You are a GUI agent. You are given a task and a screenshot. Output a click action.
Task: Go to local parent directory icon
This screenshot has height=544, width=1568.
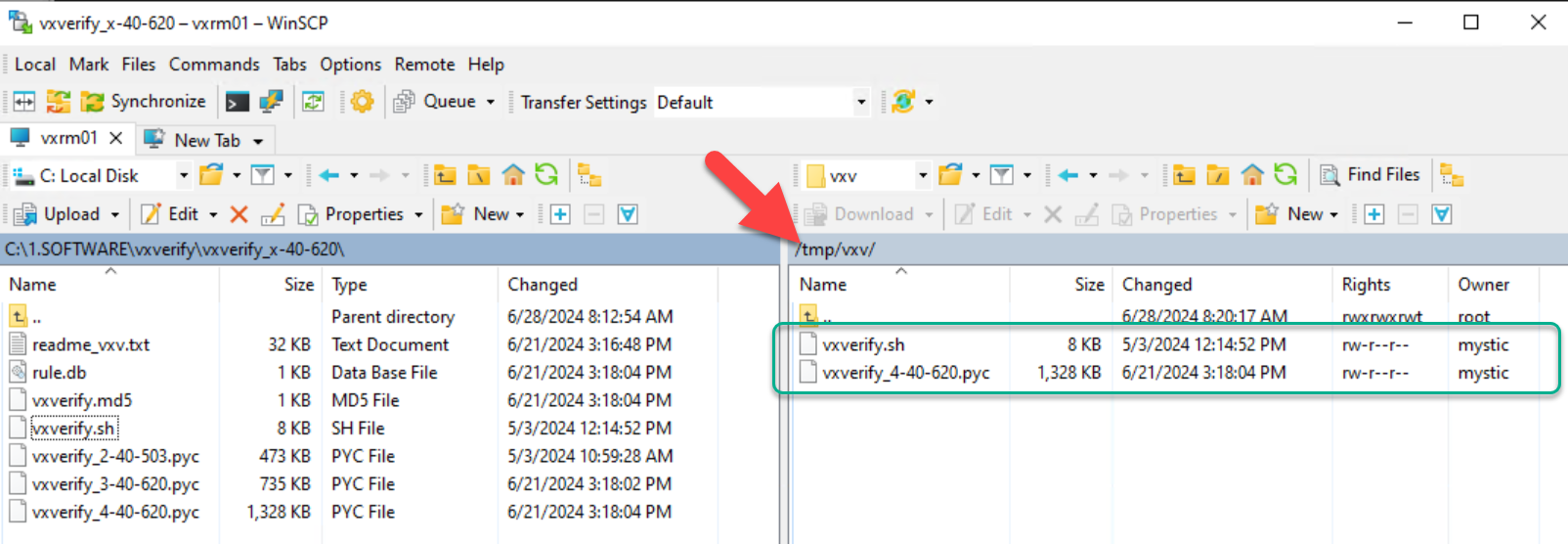(x=446, y=175)
